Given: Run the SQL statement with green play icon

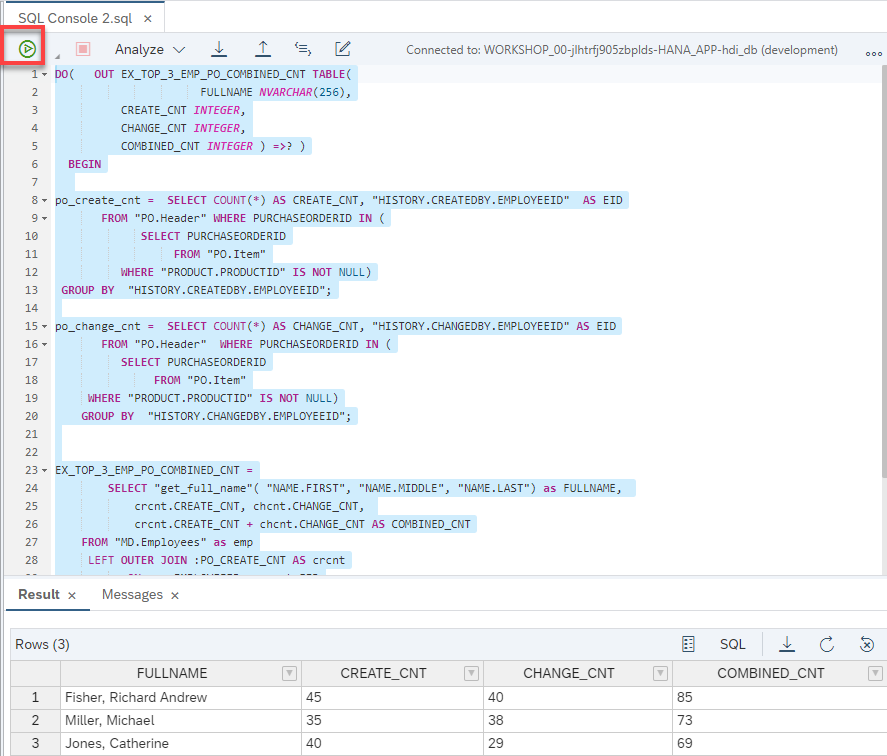Looking at the screenshot, I should [x=27, y=49].
